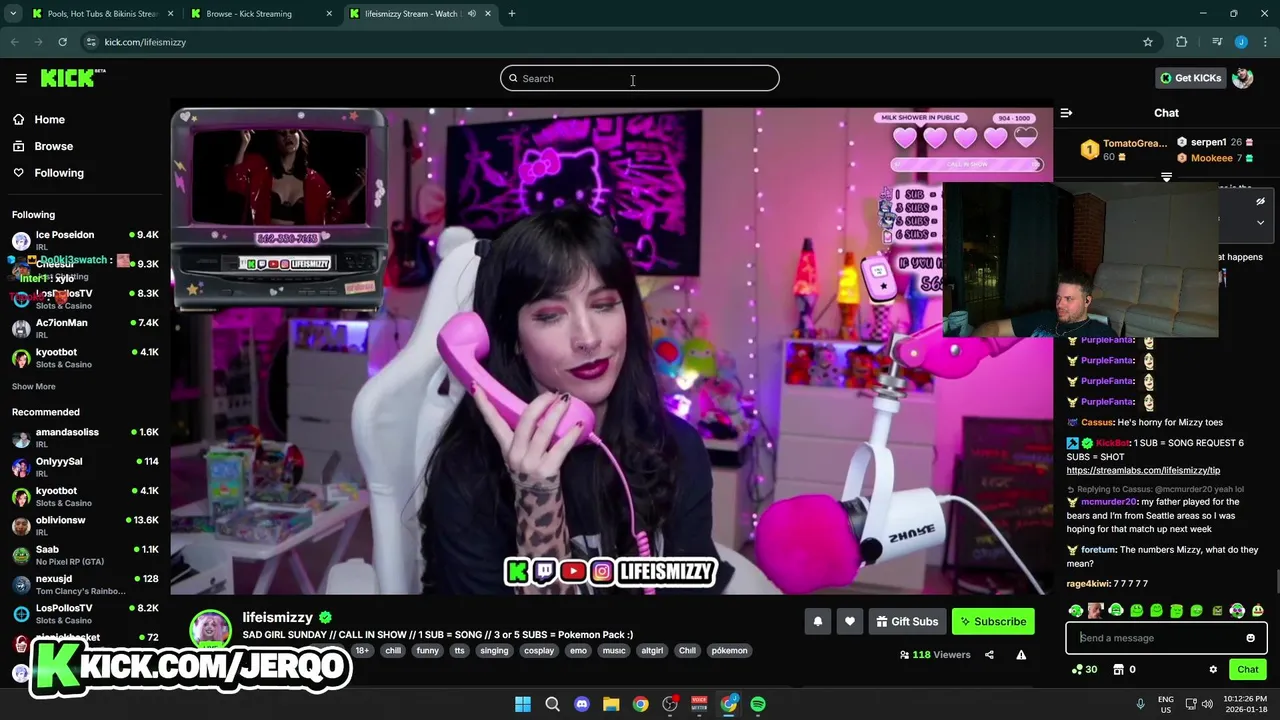1280x720 pixels.
Task: Open the channel shop icon
Action: coord(1119,670)
